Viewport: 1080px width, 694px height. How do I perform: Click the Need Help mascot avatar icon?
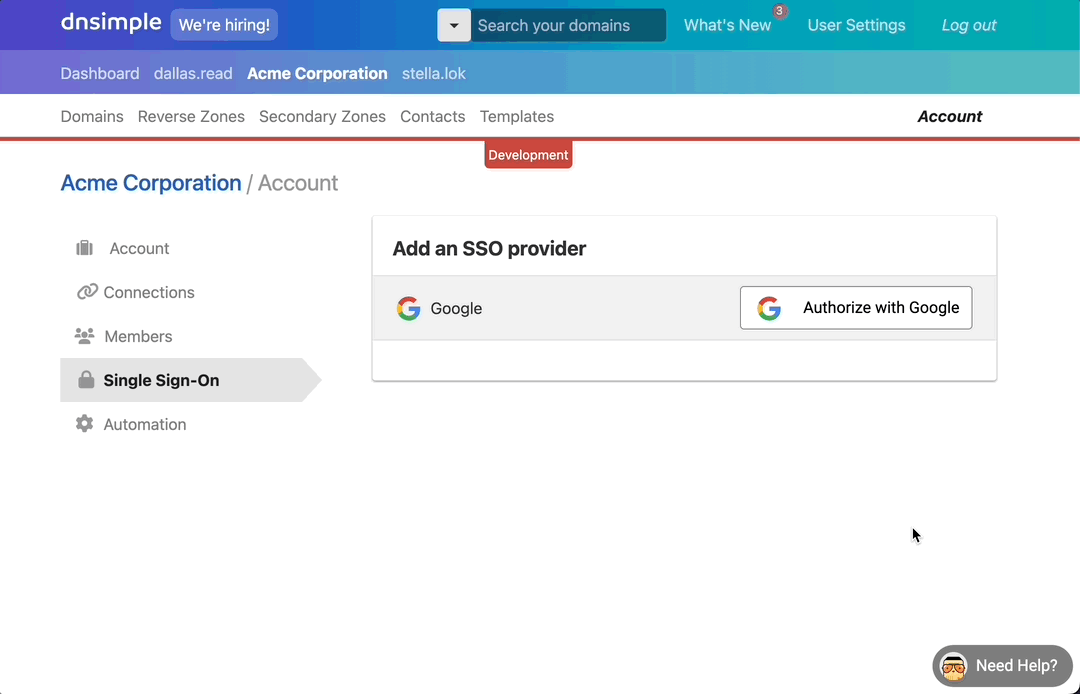tap(954, 666)
